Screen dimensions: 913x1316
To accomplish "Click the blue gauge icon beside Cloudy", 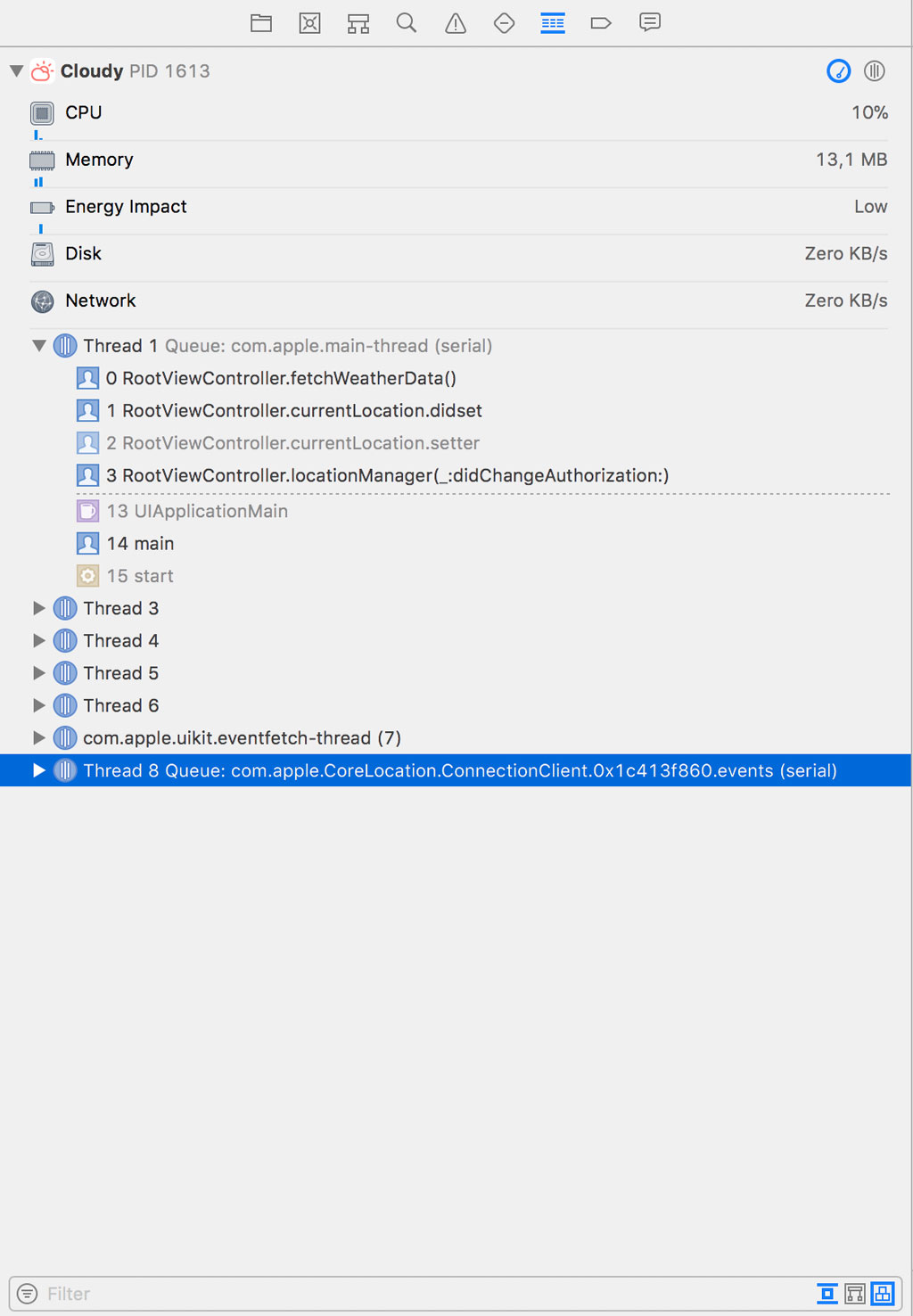I will pos(839,71).
